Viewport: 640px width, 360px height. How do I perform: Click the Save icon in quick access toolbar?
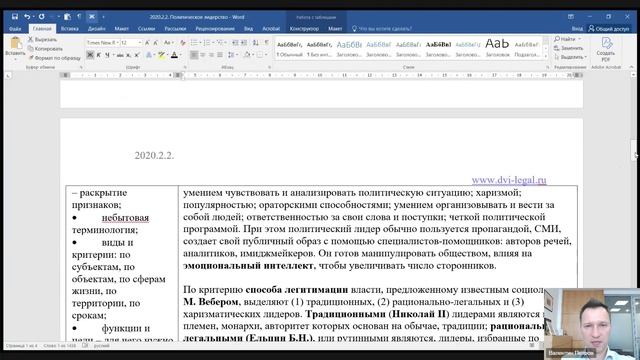15,16
